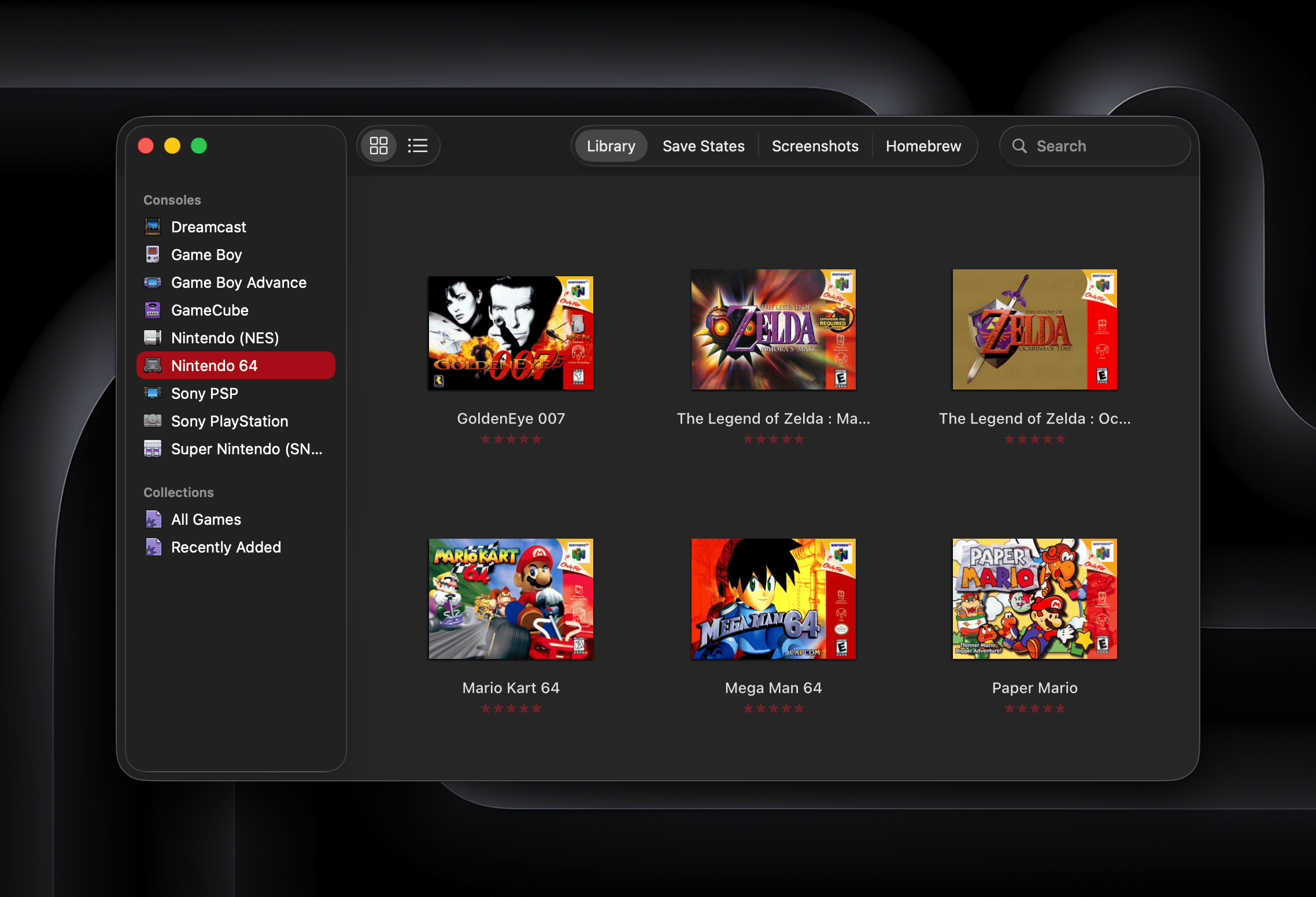1316x897 pixels.
Task: Open the All Games collection
Action: click(x=236, y=519)
